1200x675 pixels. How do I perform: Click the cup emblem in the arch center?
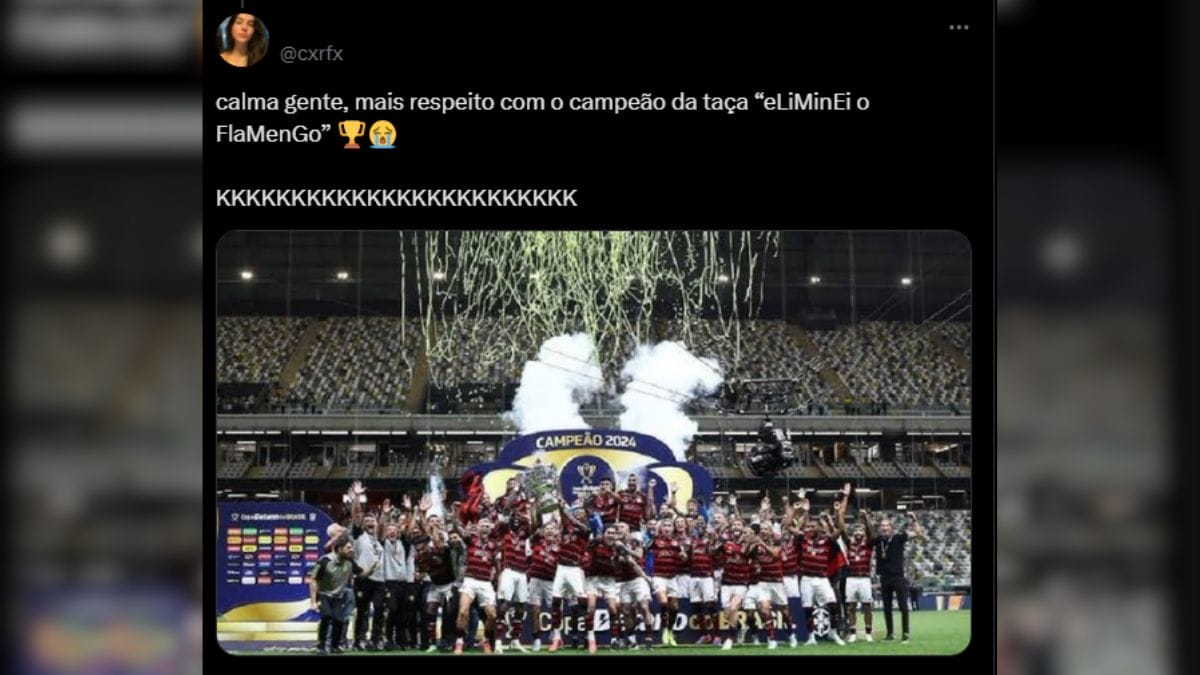587,477
